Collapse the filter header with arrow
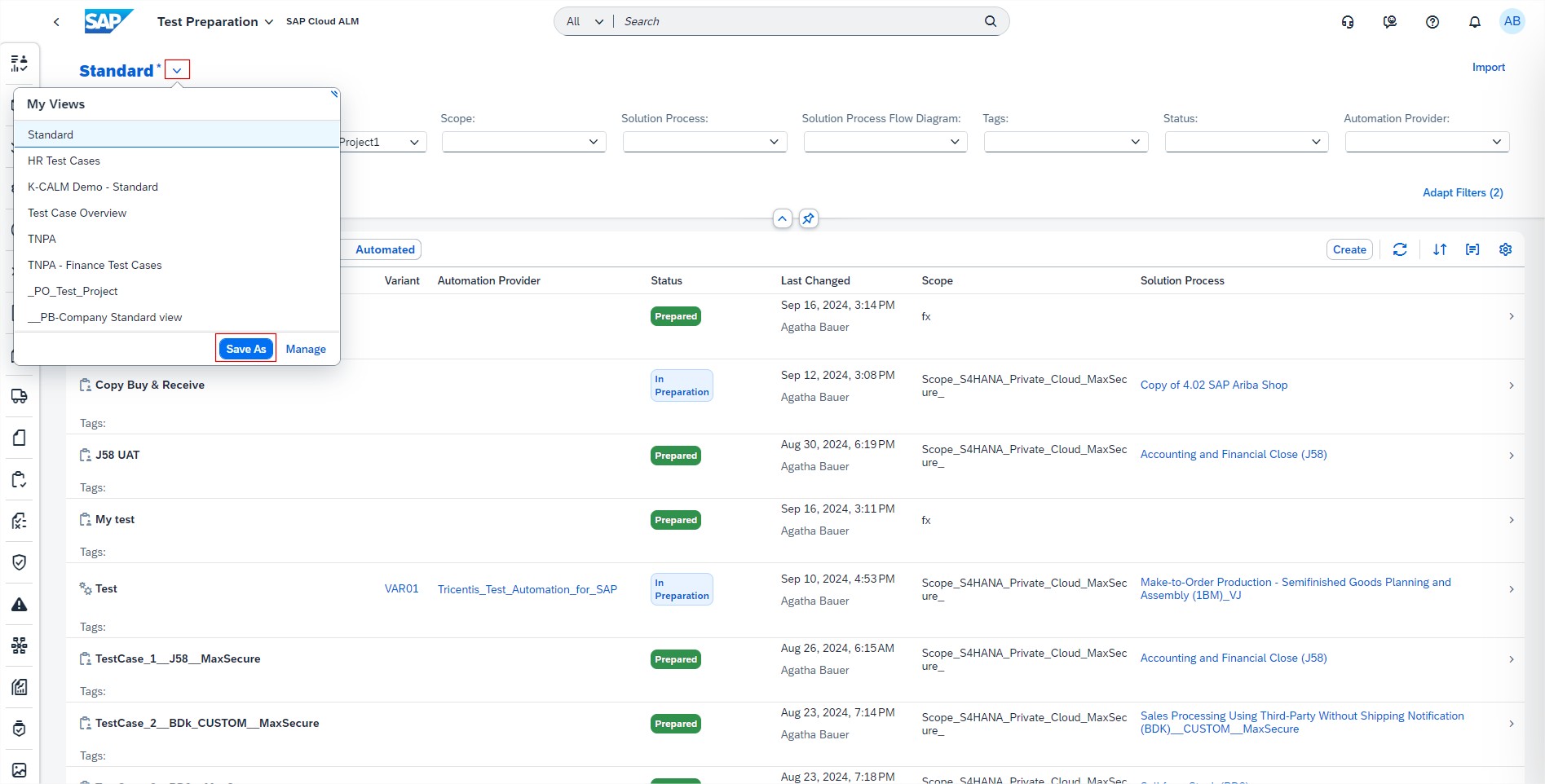The image size is (1545, 784). 782,218
